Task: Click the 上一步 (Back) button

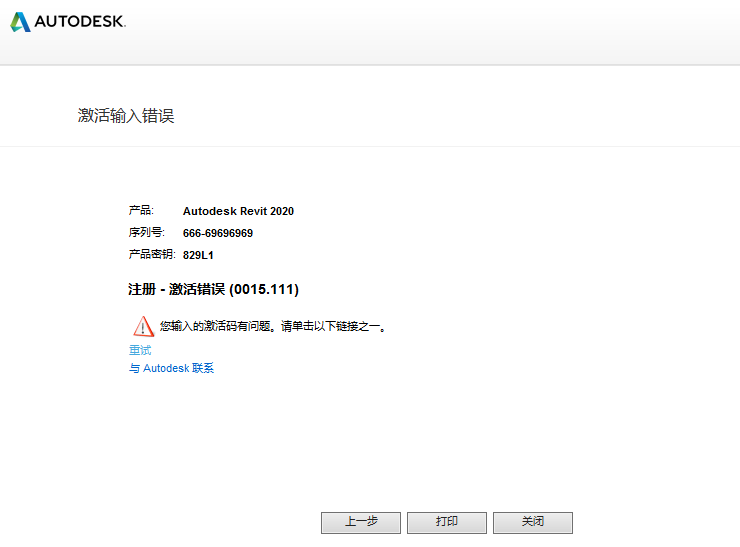Action: 361,522
